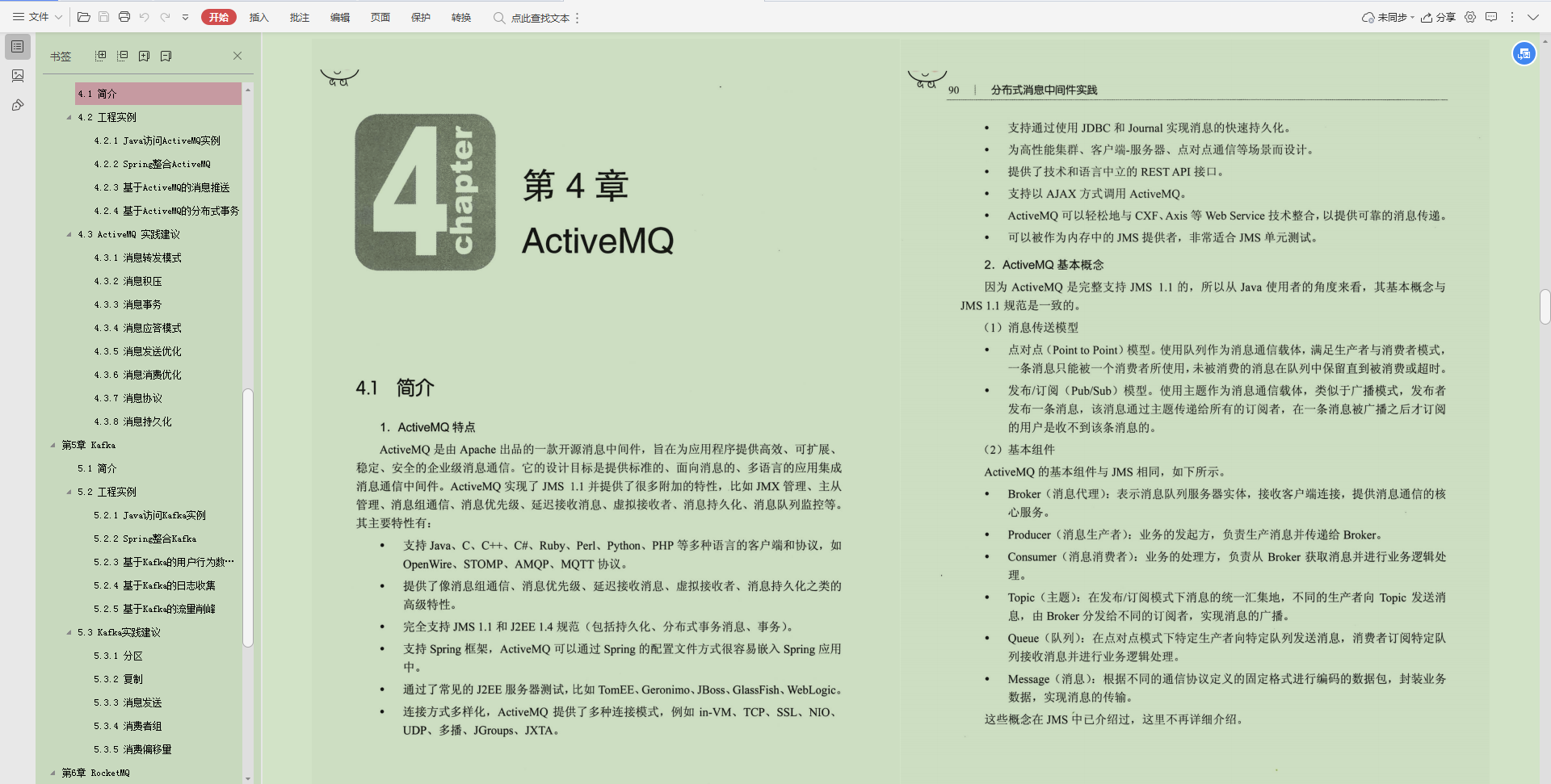Switch to the 开始 tab

click(x=219, y=17)
